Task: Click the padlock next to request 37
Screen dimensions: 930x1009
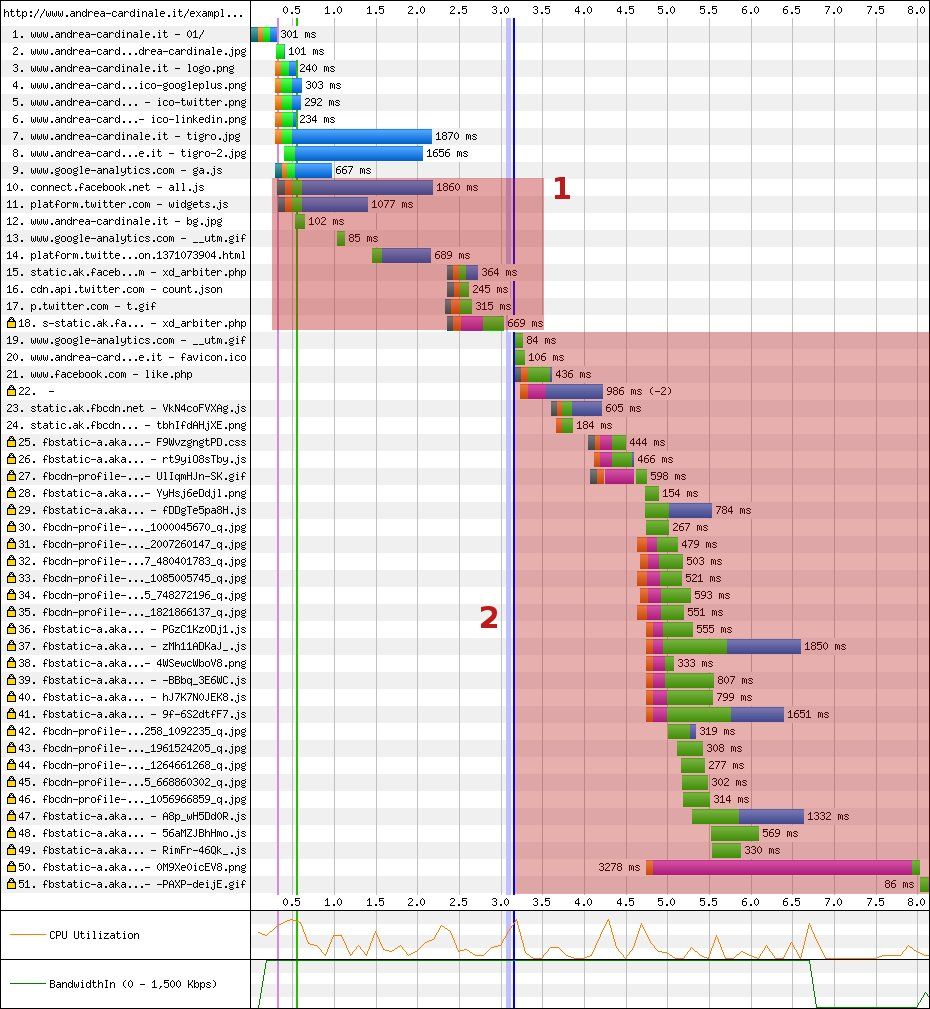Action: 11,646
